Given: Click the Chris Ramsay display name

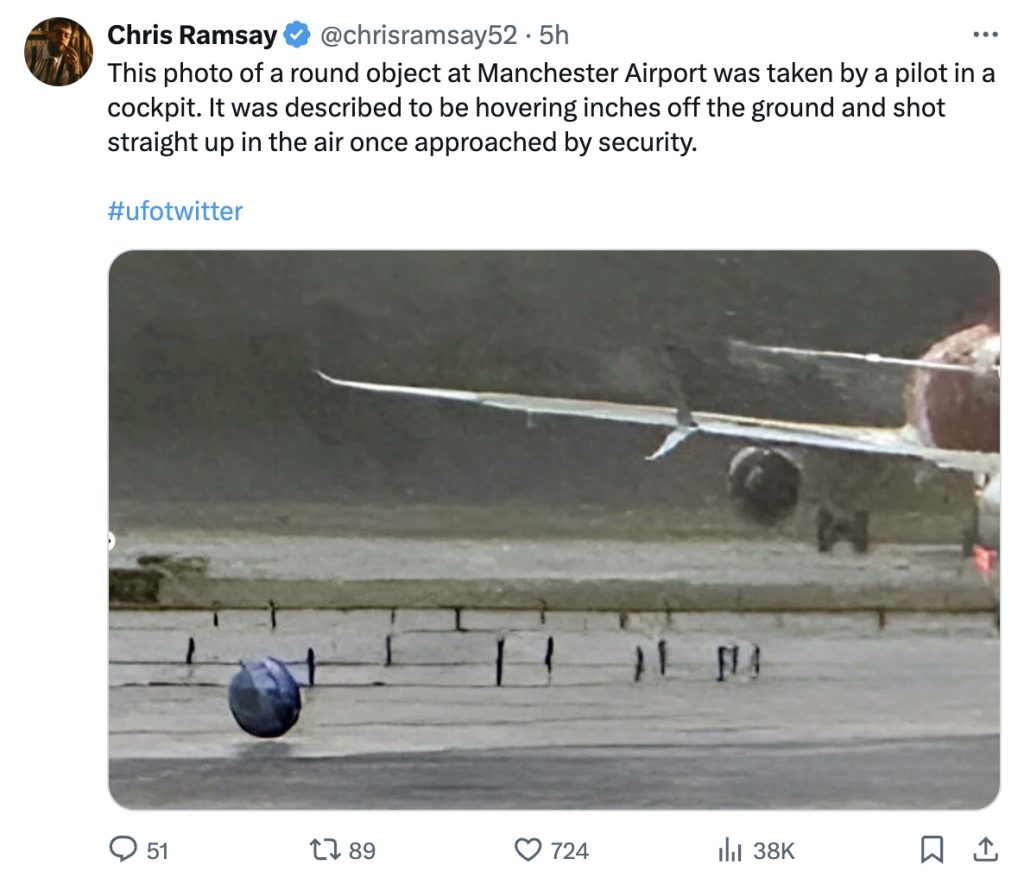Looking at the screenshot, I should click(x=192, y=35).
